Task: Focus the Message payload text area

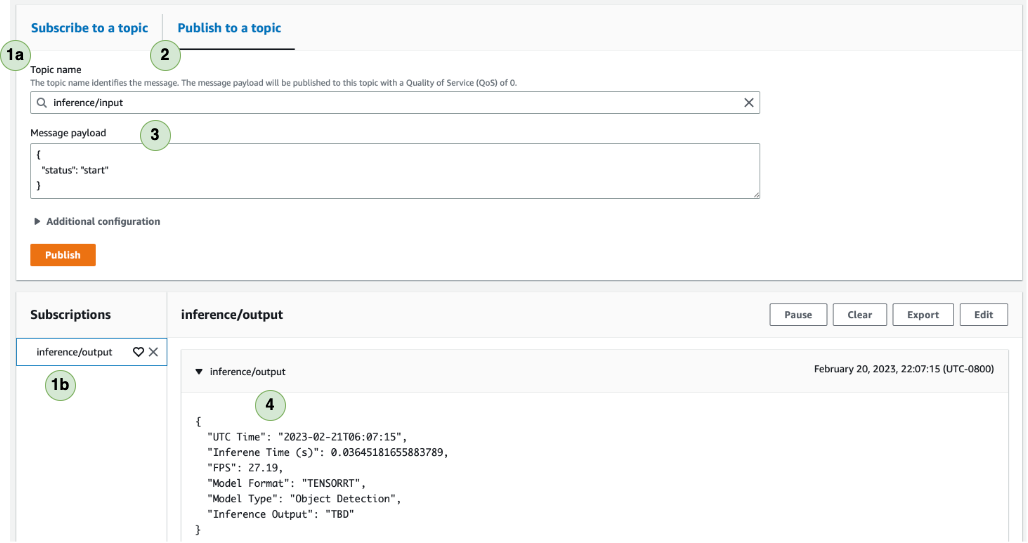Action: 395,171
